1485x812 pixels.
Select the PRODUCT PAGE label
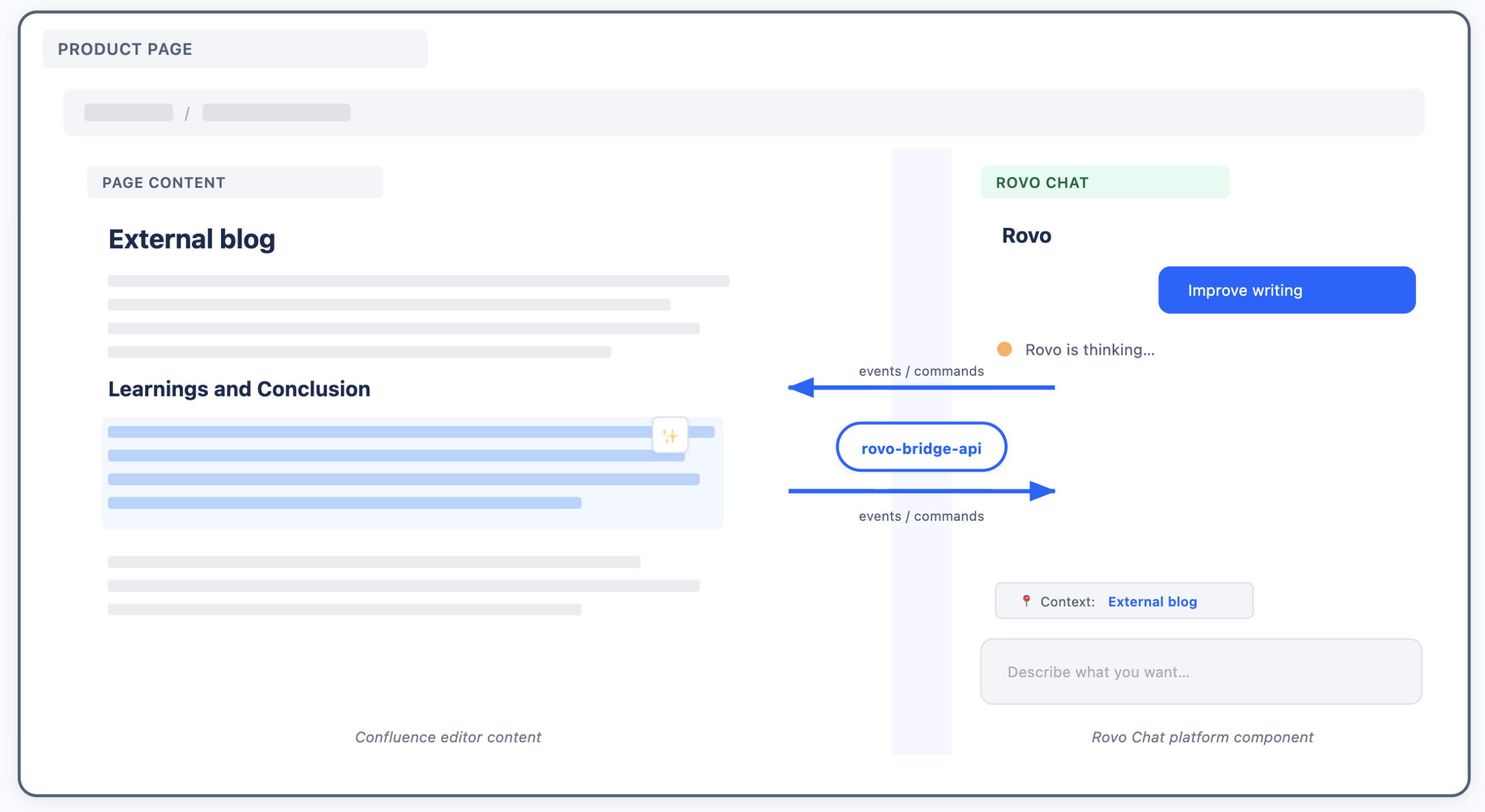125,49
